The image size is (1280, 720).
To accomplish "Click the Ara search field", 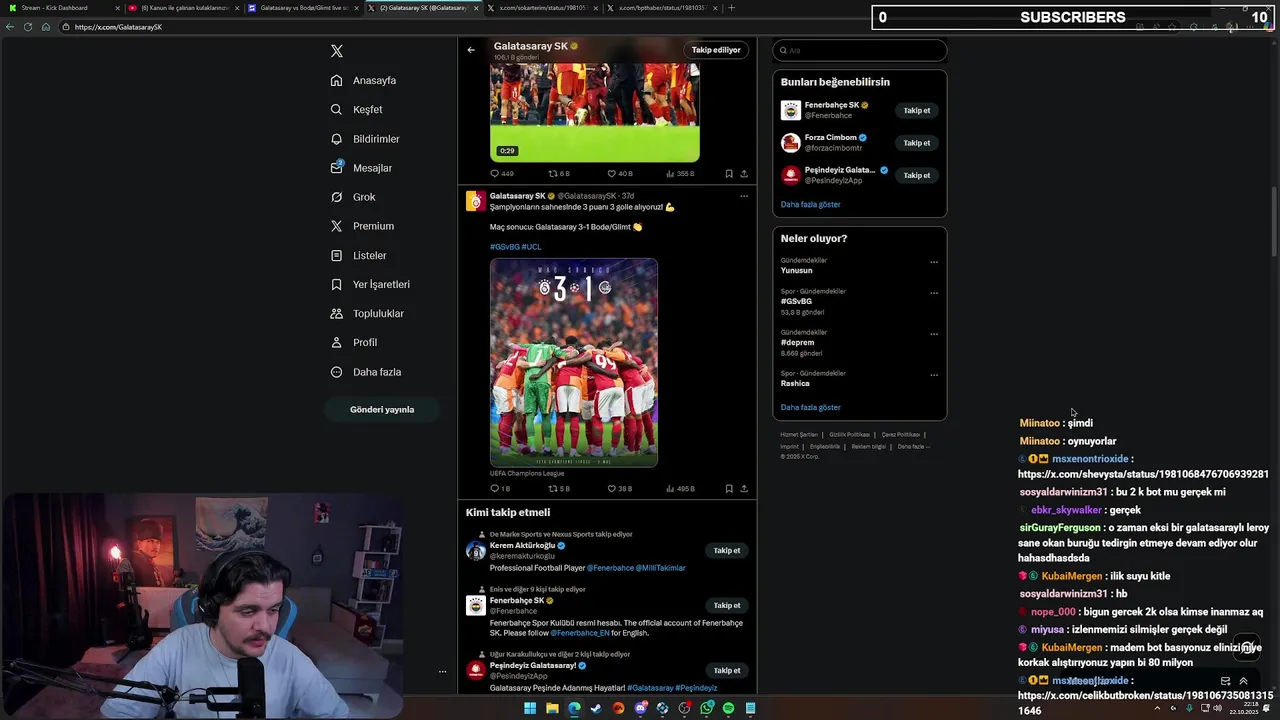I will [x=860, y=50].
